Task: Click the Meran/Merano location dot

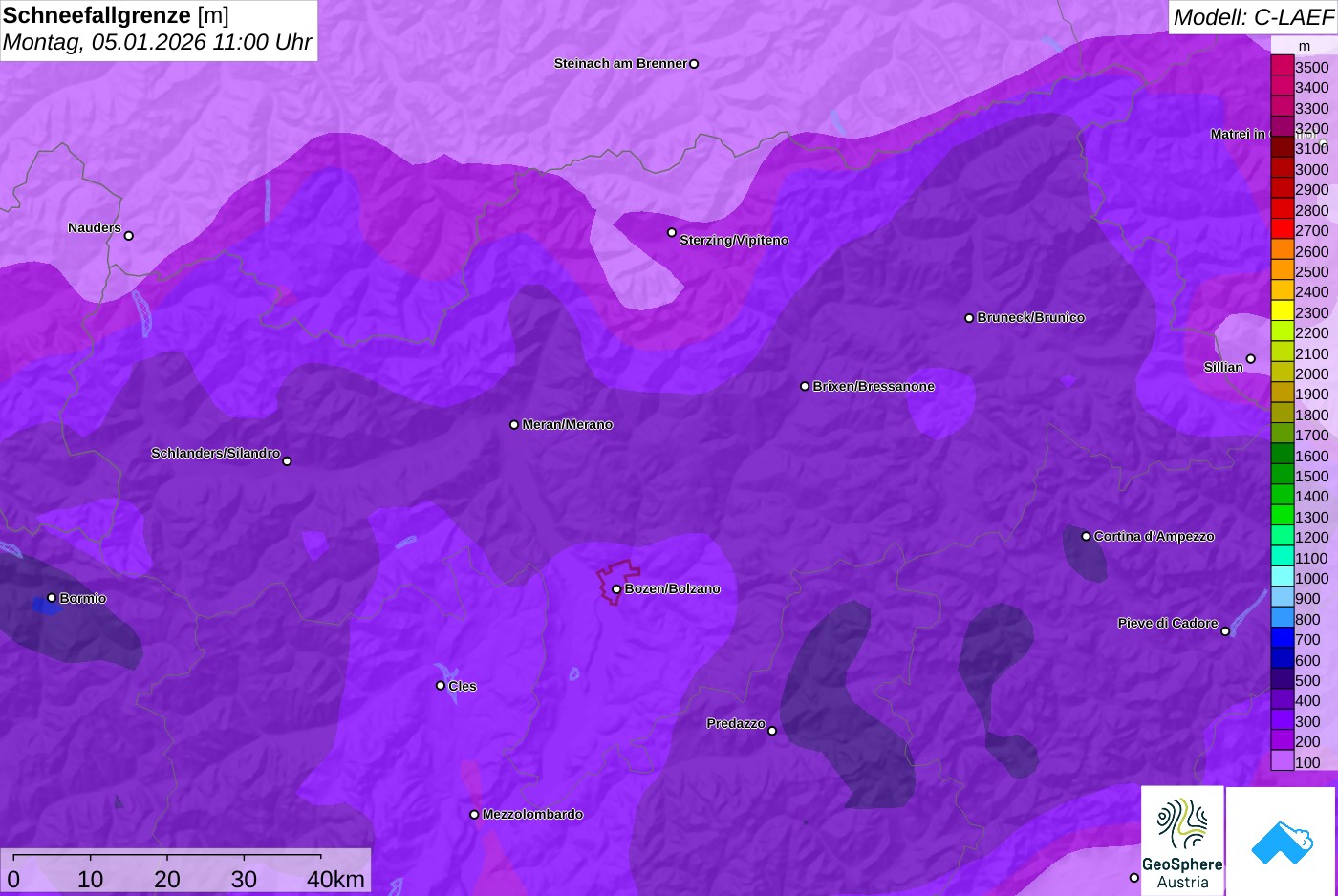Action: pos(514,425)
